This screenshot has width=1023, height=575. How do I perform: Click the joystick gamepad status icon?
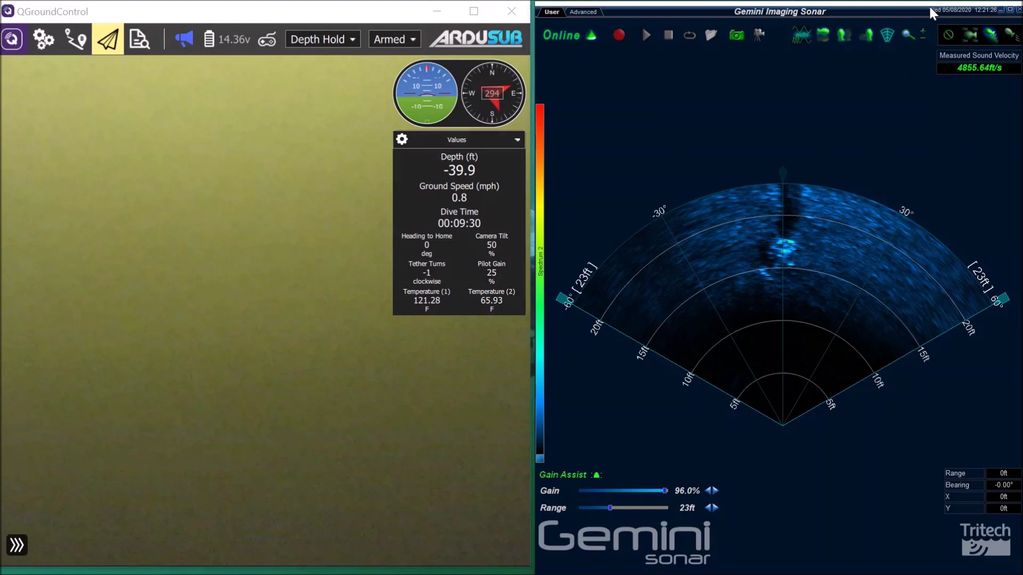(x=267, y=39)
